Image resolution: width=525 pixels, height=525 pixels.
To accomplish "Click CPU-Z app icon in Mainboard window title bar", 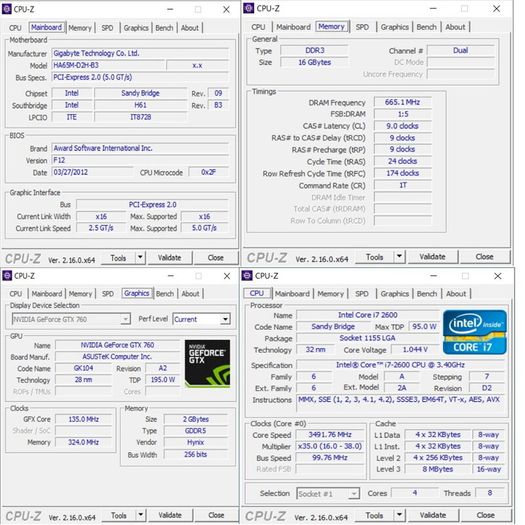I will (x=7, y=9).
